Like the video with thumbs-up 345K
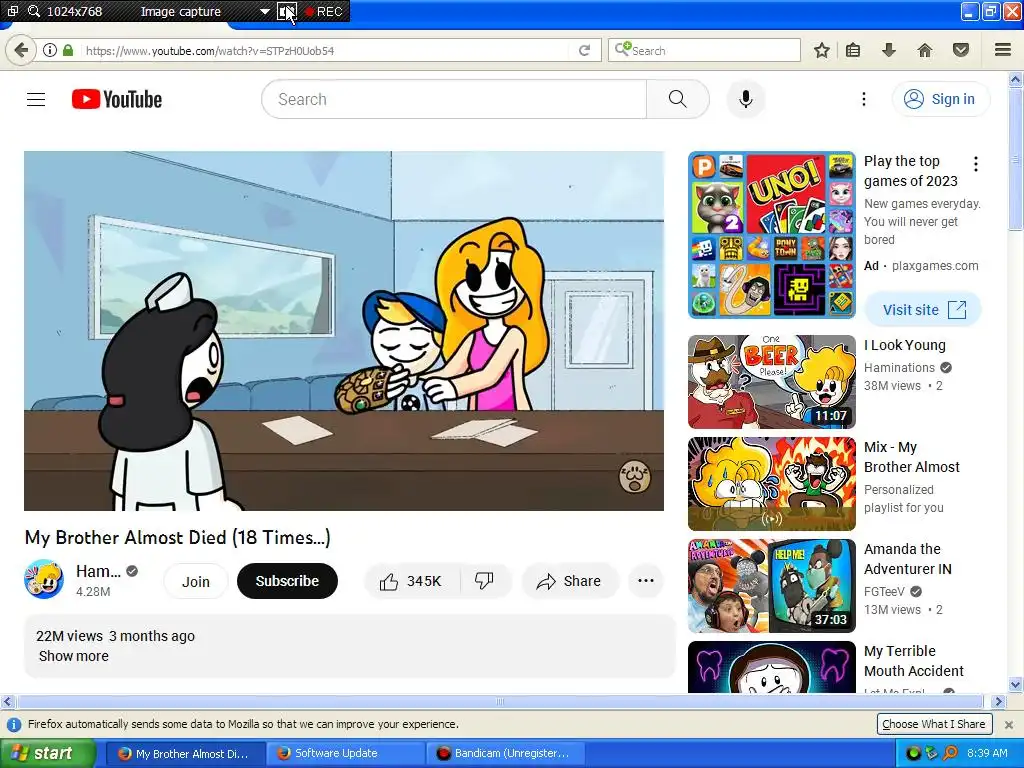This screenshot has width=1024, height=768. 411,581
